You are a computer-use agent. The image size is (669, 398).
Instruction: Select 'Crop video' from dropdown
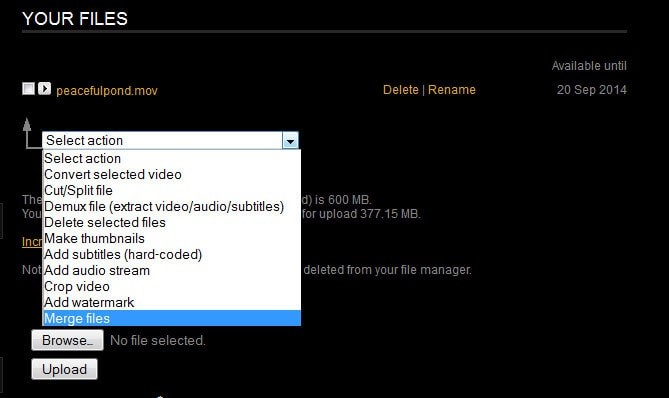172,286
